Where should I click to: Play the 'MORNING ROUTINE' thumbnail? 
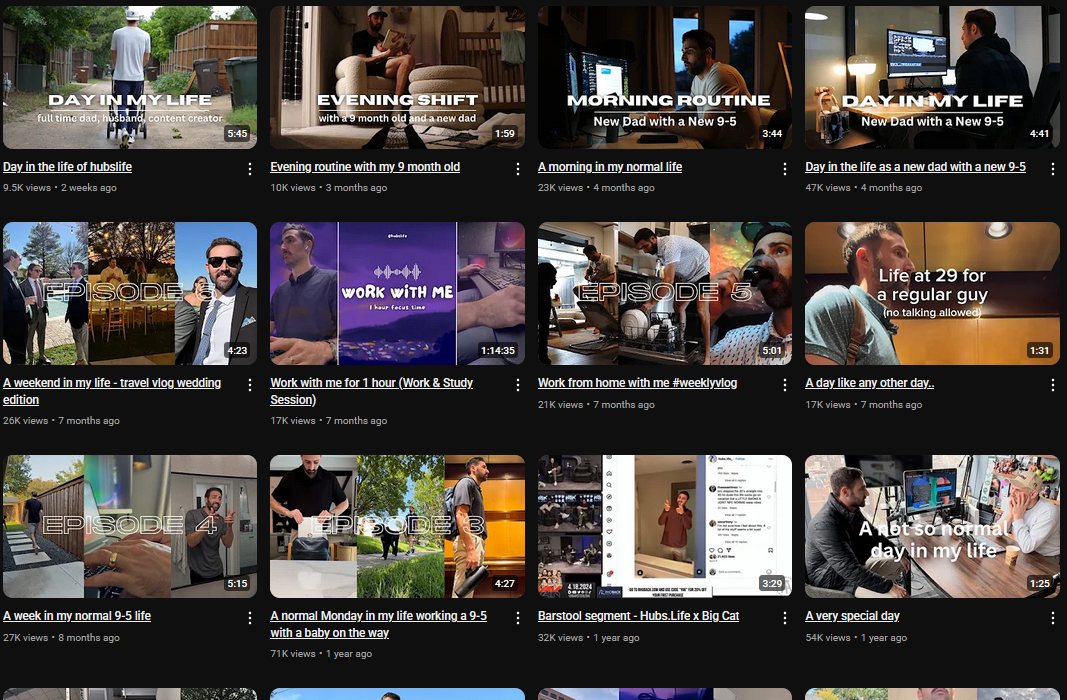pos(665,78)
